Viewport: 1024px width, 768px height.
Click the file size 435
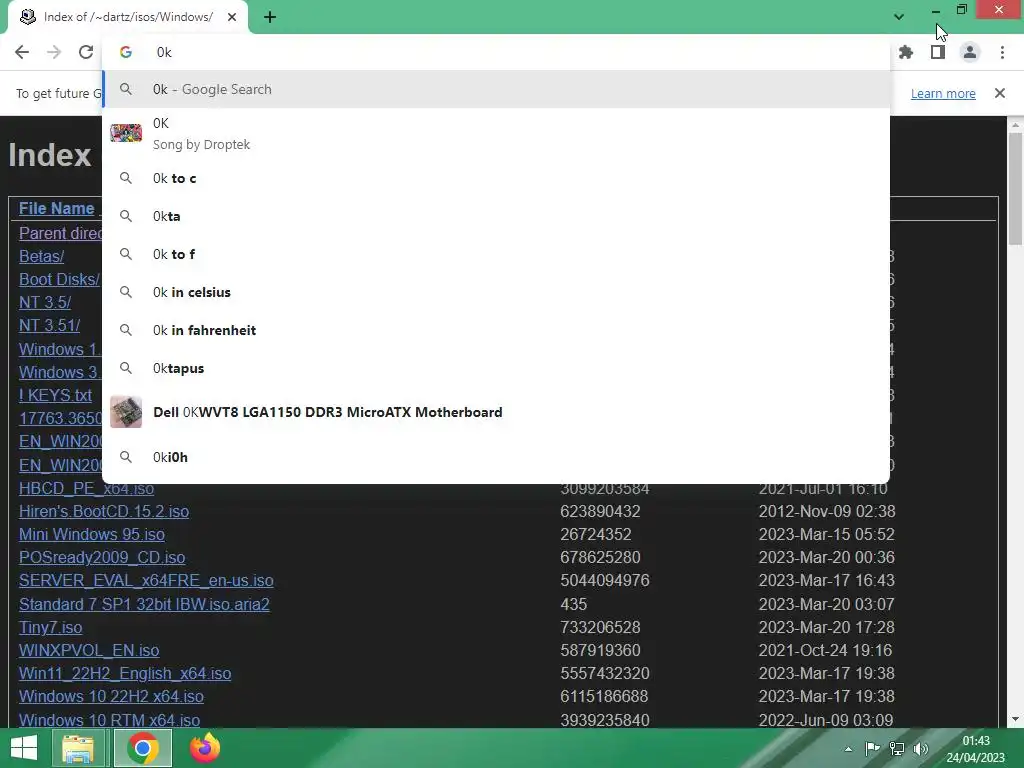(573, 604)
